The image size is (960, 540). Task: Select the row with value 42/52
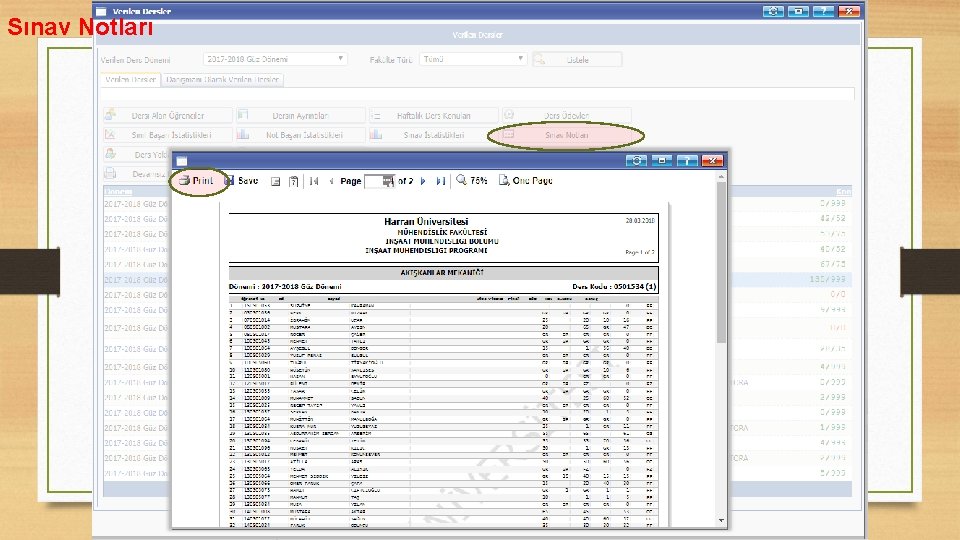(x=478, y=219)
